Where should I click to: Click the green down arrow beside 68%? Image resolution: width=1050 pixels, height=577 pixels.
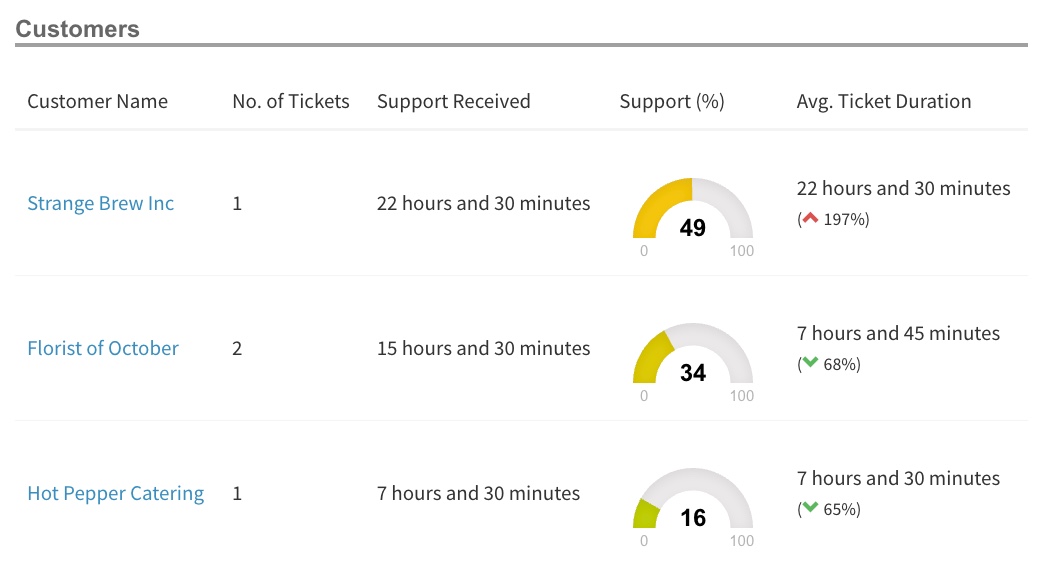pos(810,364)
